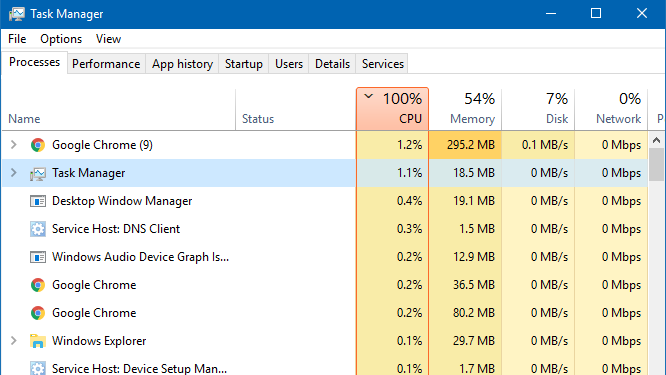The height and width of the screenshot is (375, 666).
Task: Expand the Task Manager process group
Action: [x=14, y=173]
